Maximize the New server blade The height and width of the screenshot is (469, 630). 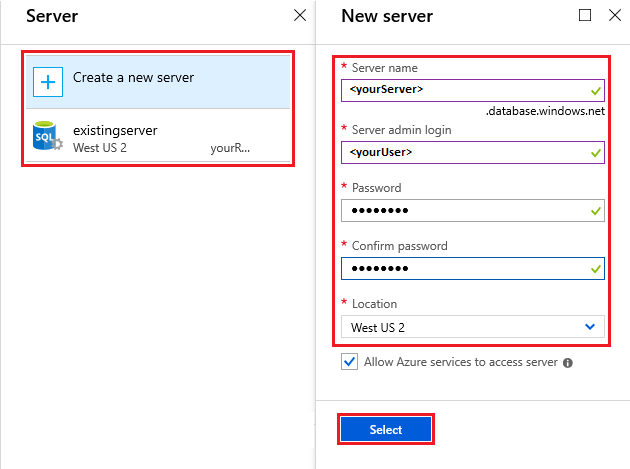[585, 15]
